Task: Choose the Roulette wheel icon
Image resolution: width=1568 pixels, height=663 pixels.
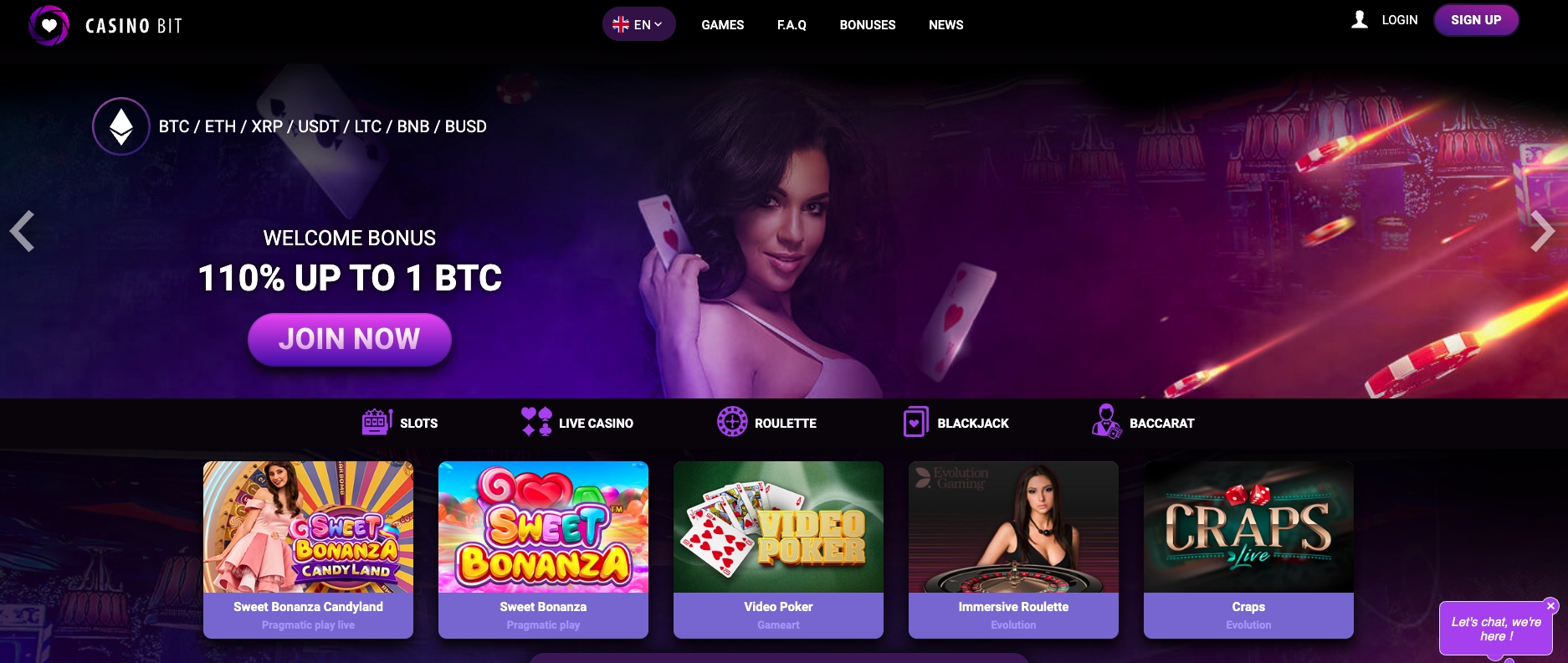Action: pos(732,422)
